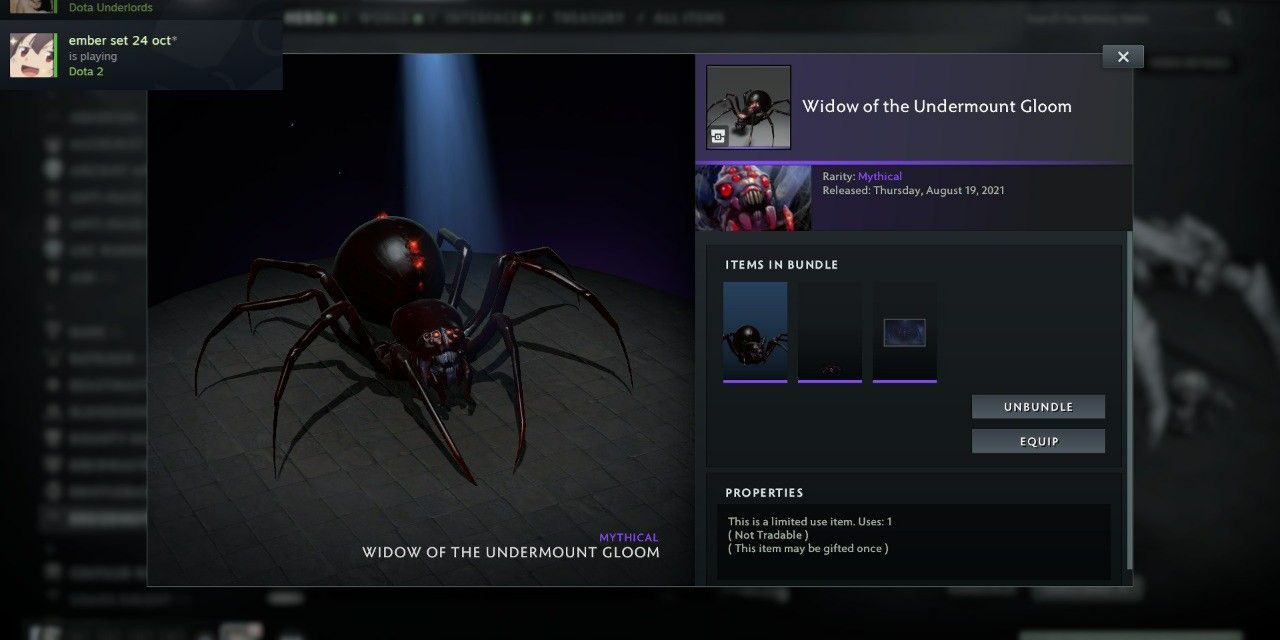Viewport: 1280px width, 640px height.
Task: Click the Unbundle button
Action: click(x=1038, y=407)
